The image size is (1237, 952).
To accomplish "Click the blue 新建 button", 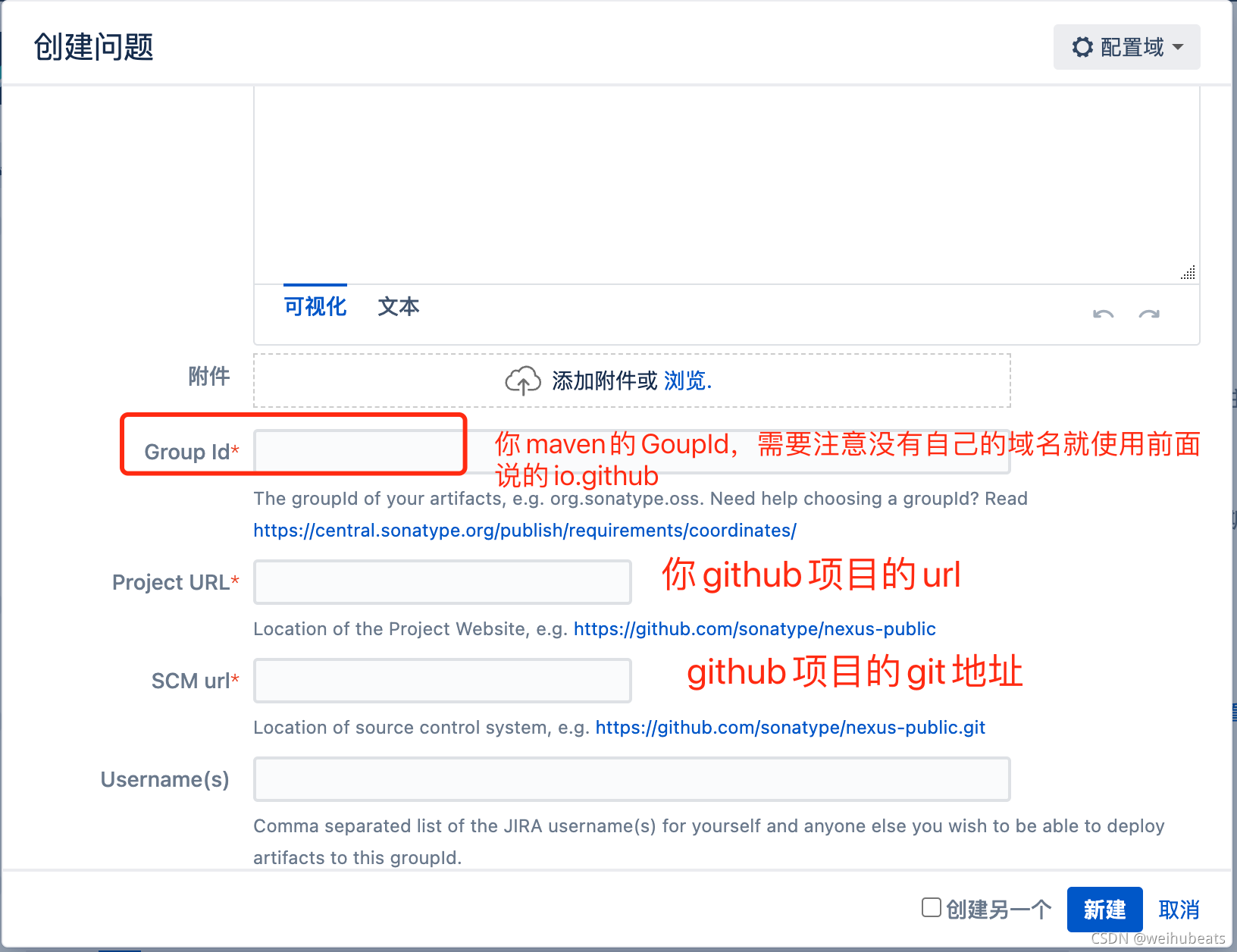I will [x=1104, y=909].
